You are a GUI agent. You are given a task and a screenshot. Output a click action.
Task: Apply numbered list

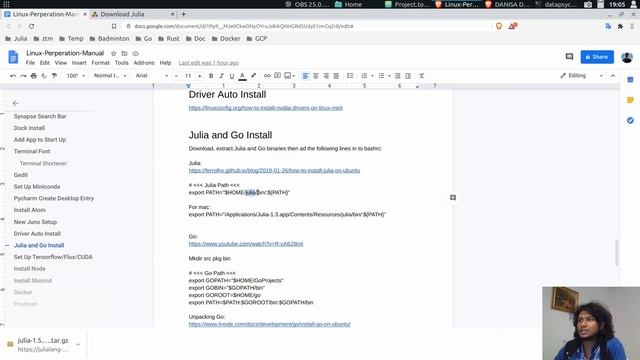(364, 76)
